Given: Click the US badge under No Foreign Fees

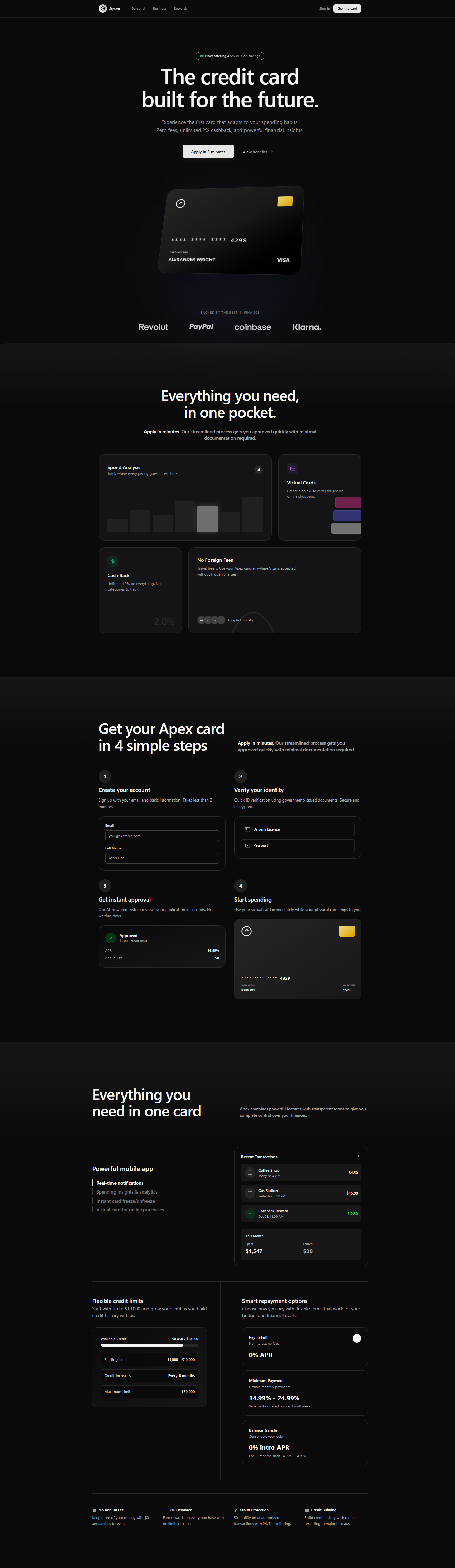Looking at the screenshot, I should pos(201,620).
